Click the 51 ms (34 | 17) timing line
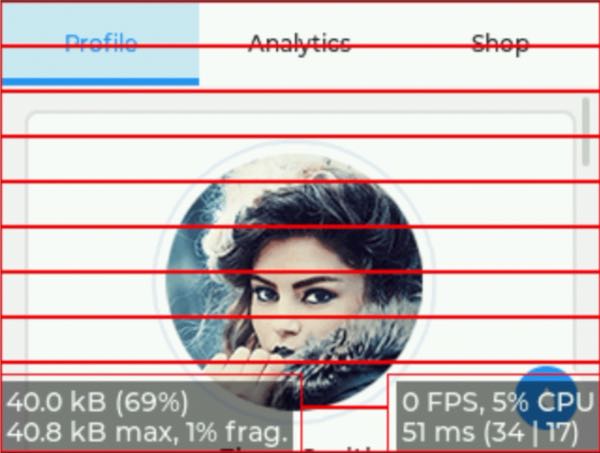This screenshot has height=453, width=600. [490, 432]
